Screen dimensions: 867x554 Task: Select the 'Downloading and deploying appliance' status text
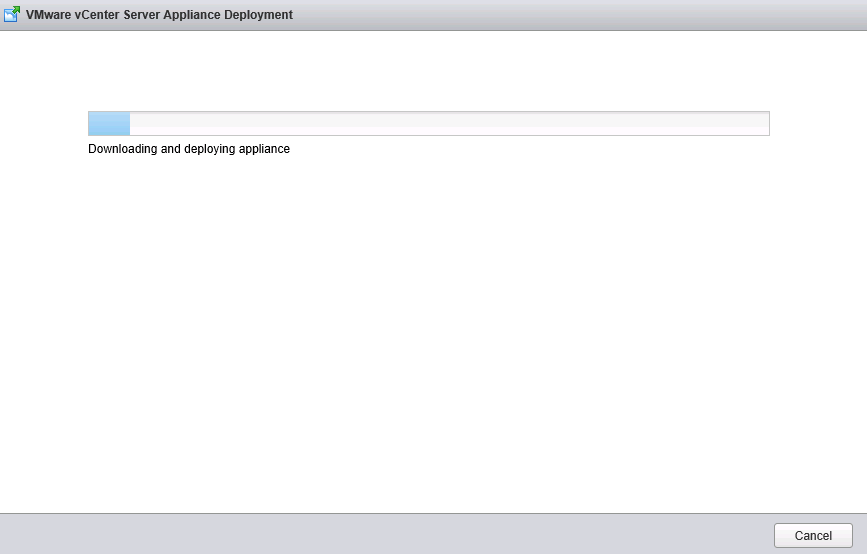coord(189,149)
